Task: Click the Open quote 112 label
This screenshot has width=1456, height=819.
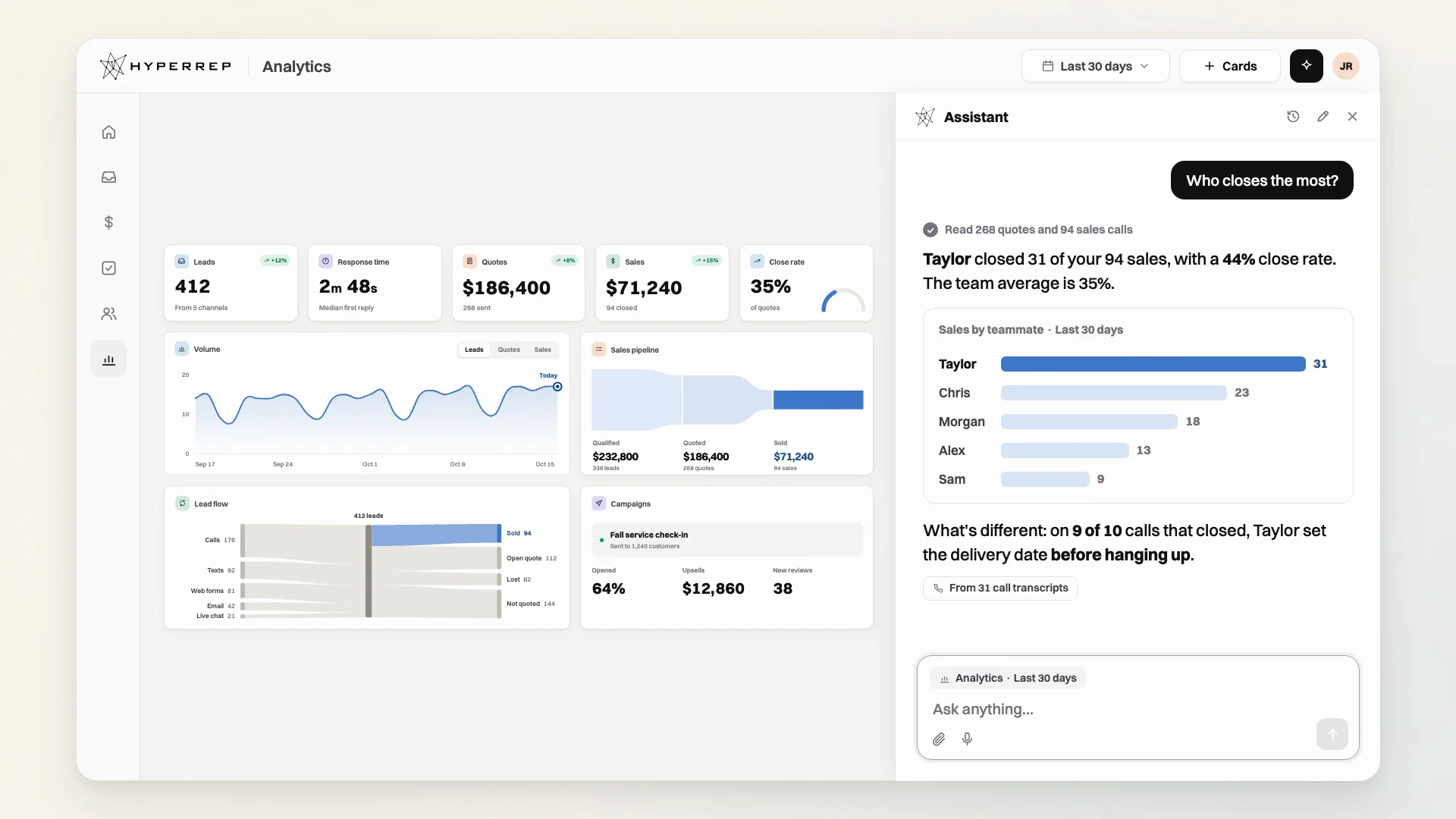Action: (532, 558)
